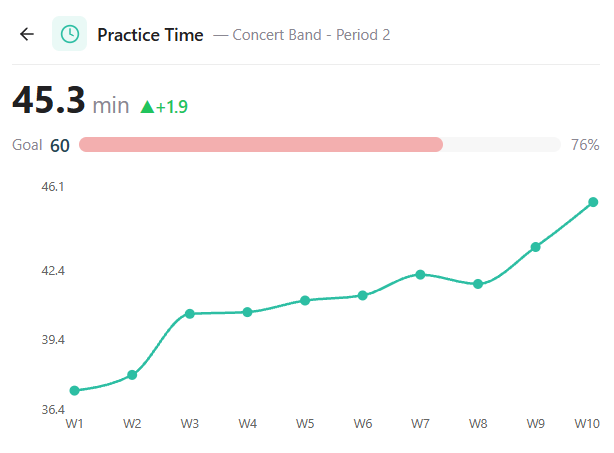Image resolution: width=614 pixels, height=453 pixels.
Task: Click the W10 x-axis label
Action: [x=587, y=424]
